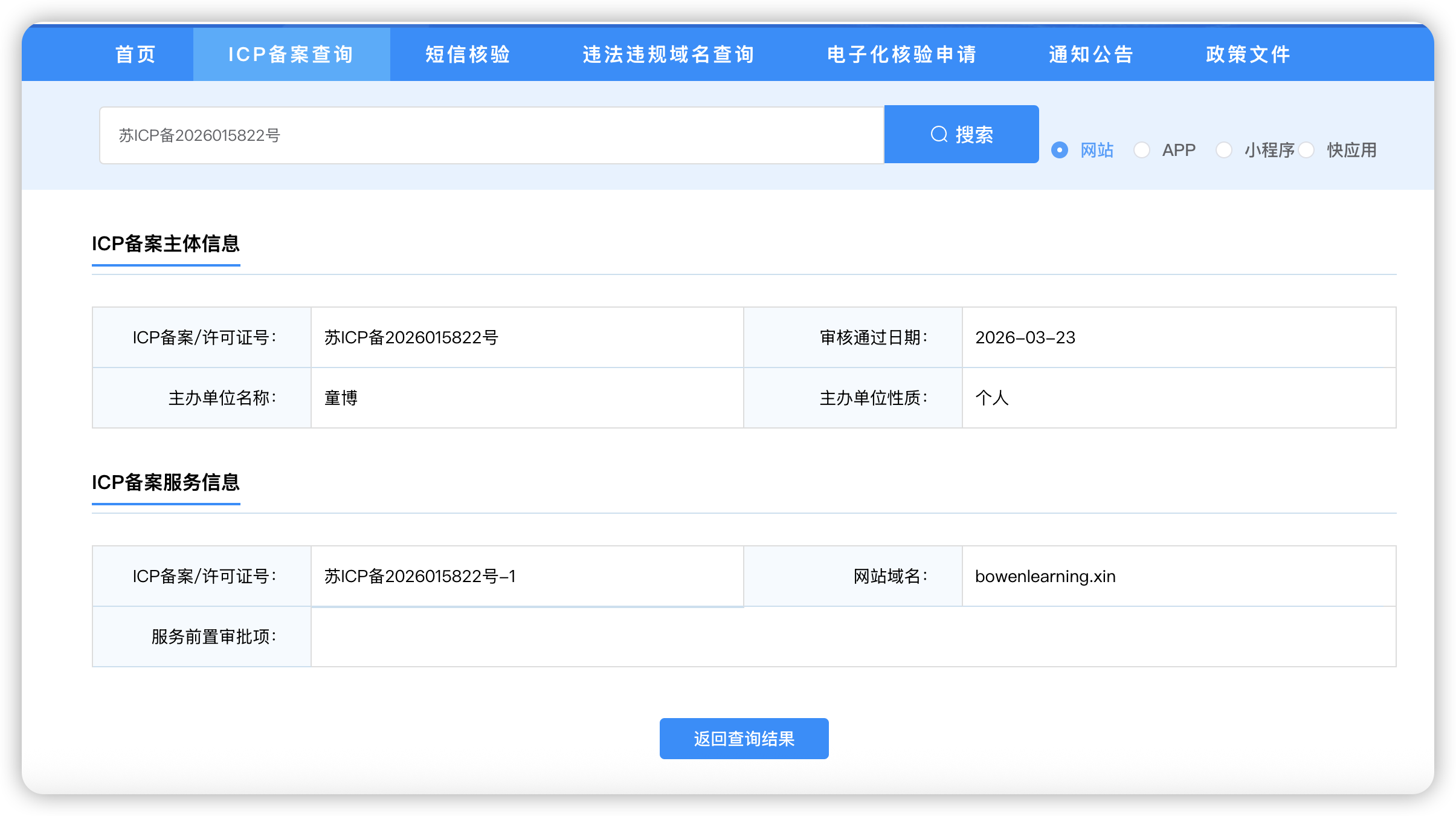Screen dimensions: 1456x816
Task: Select the APP radio option
Action: [1142, 150]
